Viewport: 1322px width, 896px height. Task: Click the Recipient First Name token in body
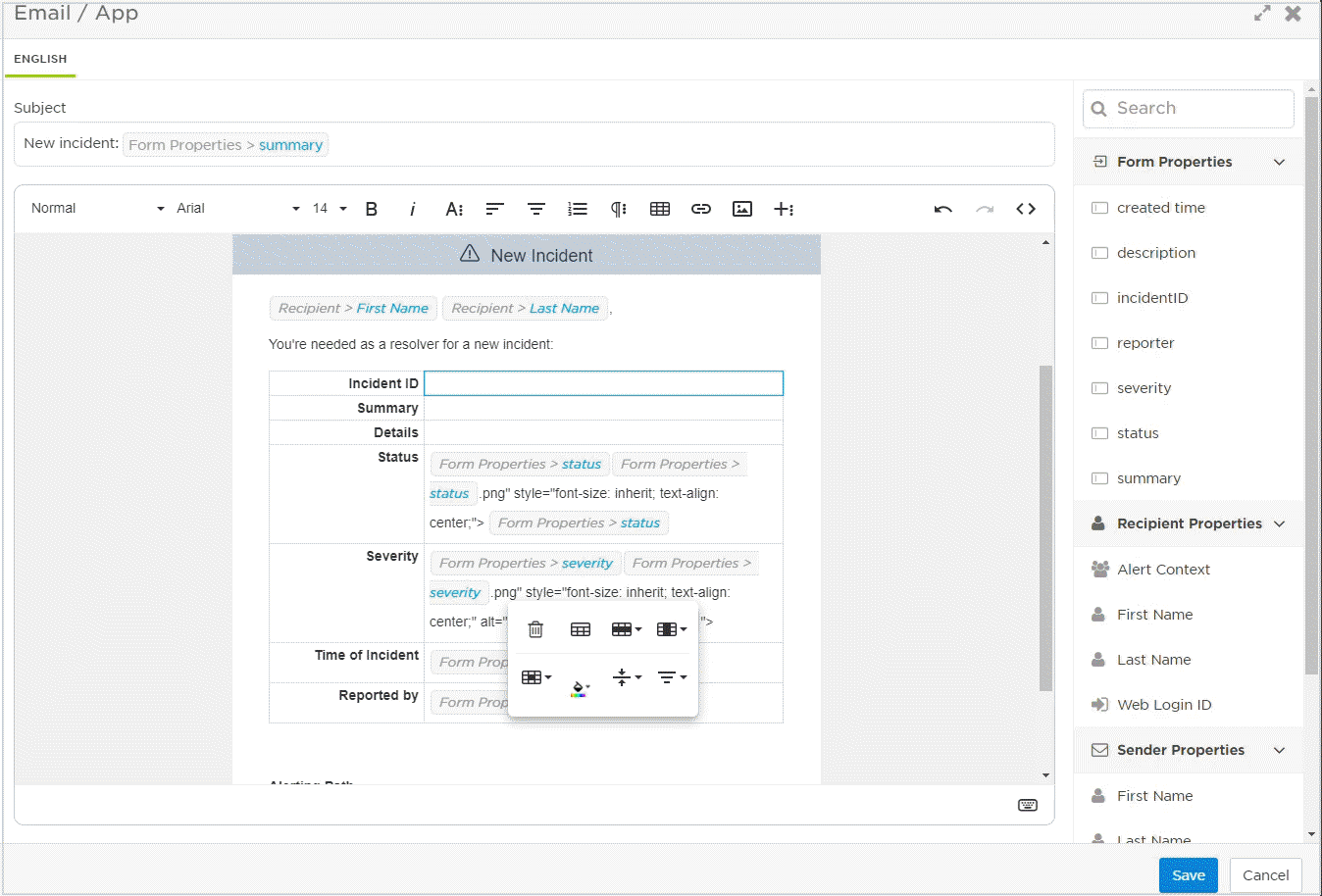pyautogui.click(x=353, y=309)
